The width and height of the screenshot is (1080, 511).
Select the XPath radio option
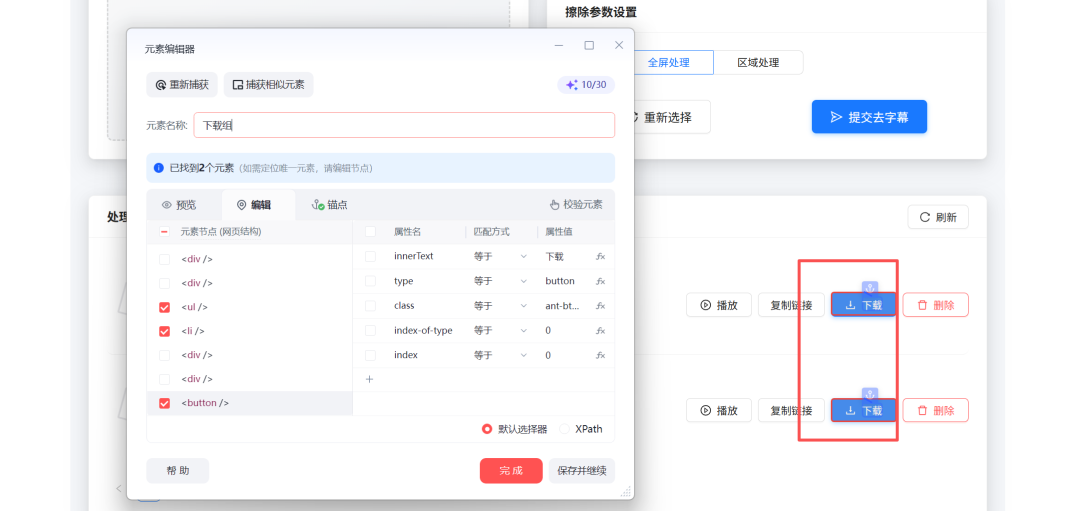point(566,429)
